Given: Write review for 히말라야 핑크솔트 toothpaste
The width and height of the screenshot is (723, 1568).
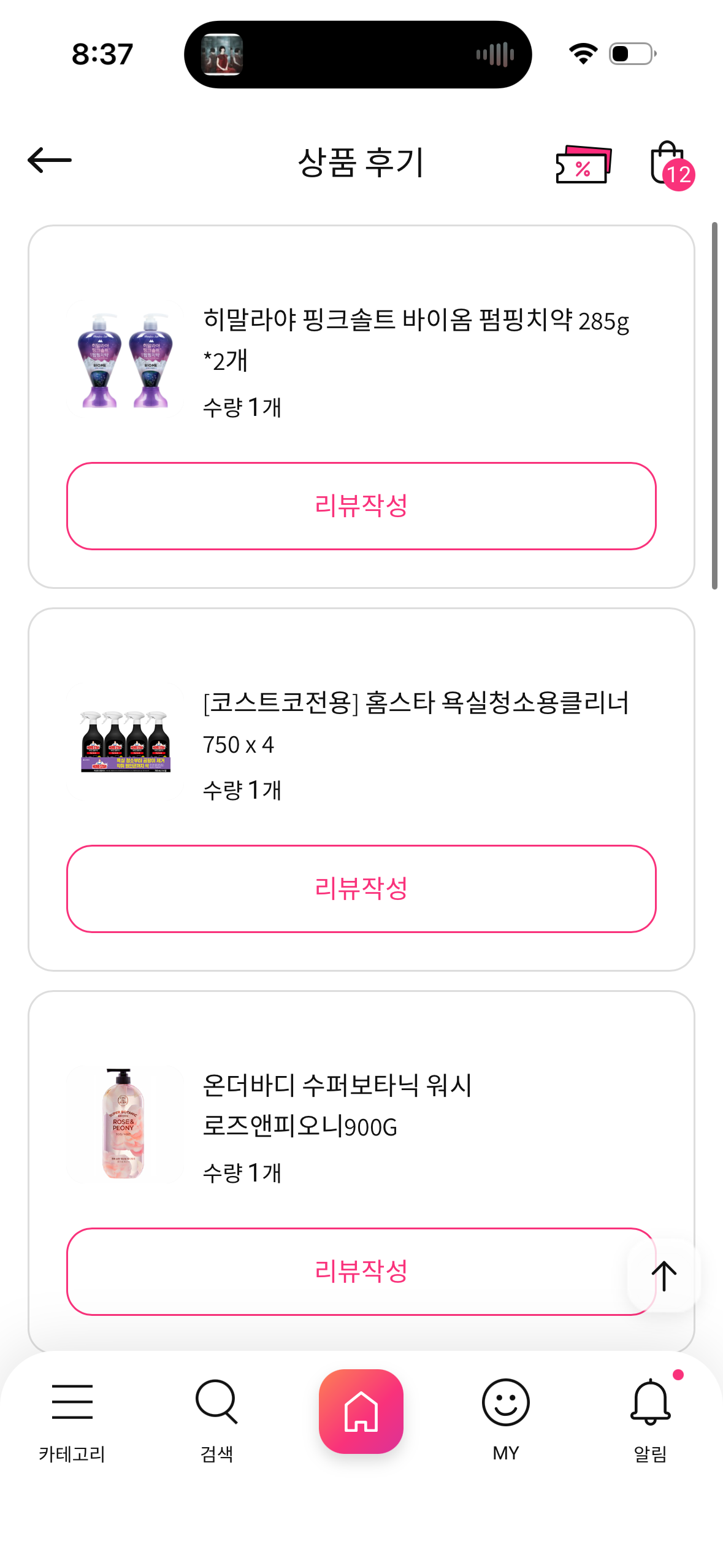Looking at the screenshot, I should tap(361, 506).
